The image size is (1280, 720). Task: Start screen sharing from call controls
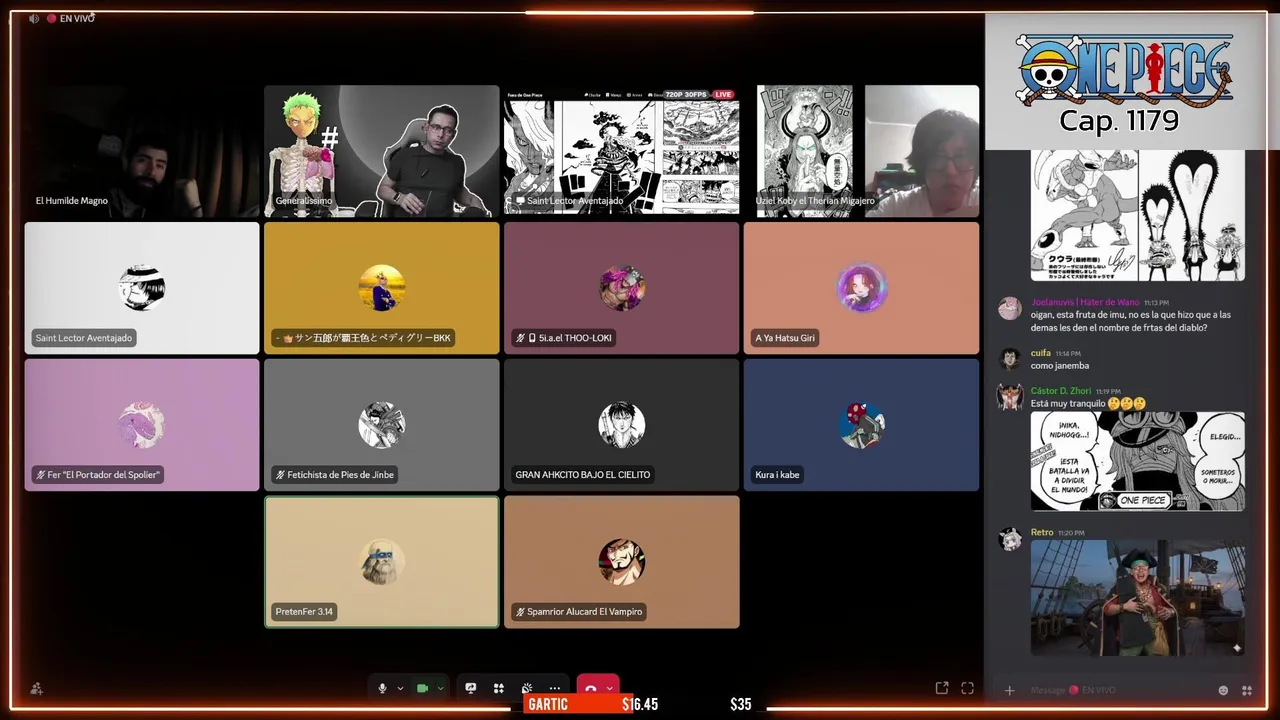click(471, 688)
